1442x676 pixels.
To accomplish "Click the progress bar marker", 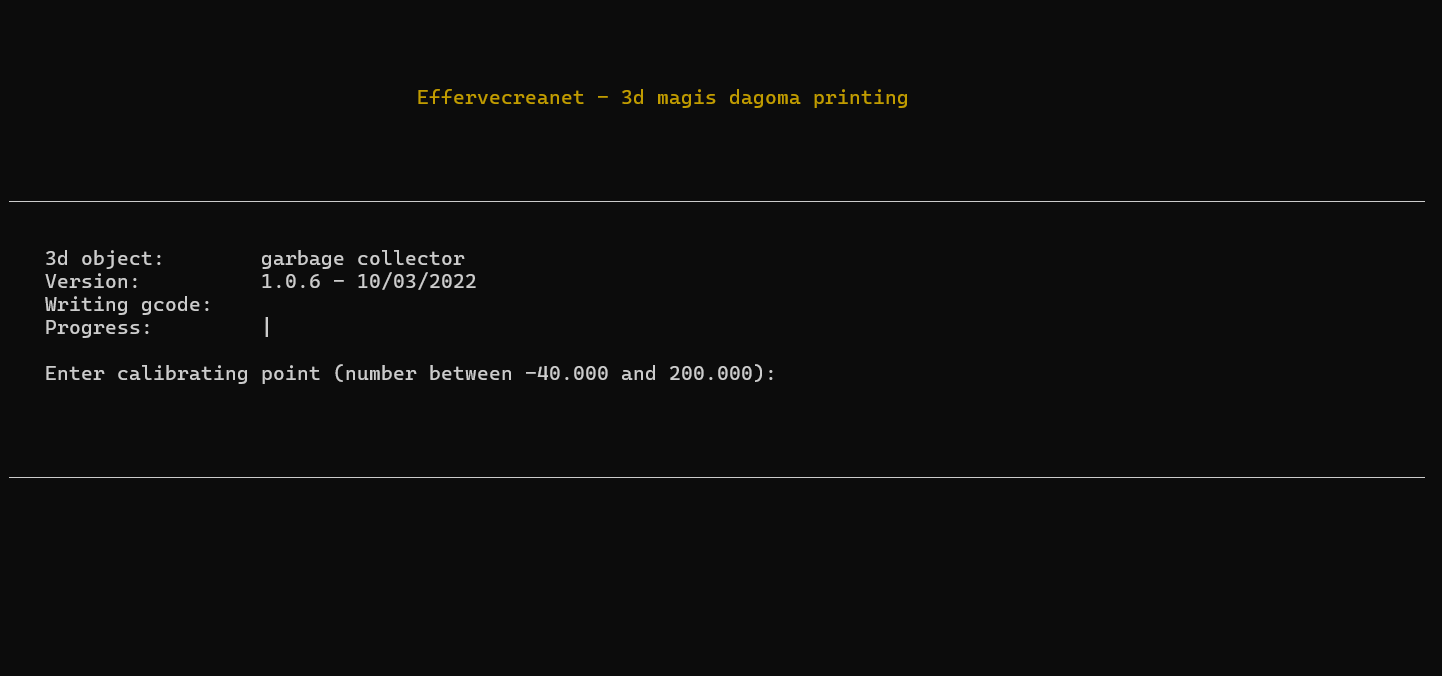I will [267, 327].
